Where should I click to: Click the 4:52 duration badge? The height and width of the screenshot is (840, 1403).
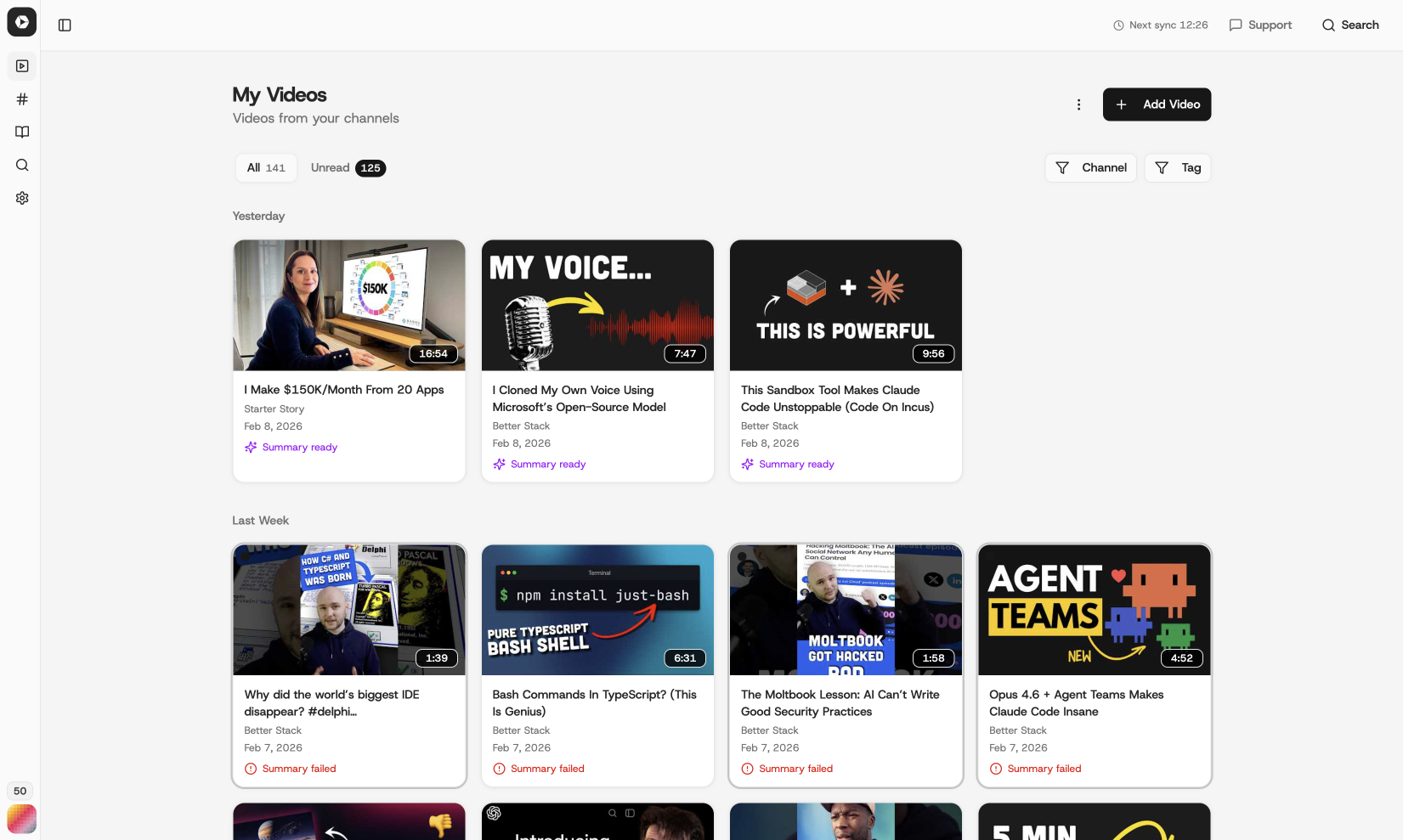click(x=1181, y=658)
